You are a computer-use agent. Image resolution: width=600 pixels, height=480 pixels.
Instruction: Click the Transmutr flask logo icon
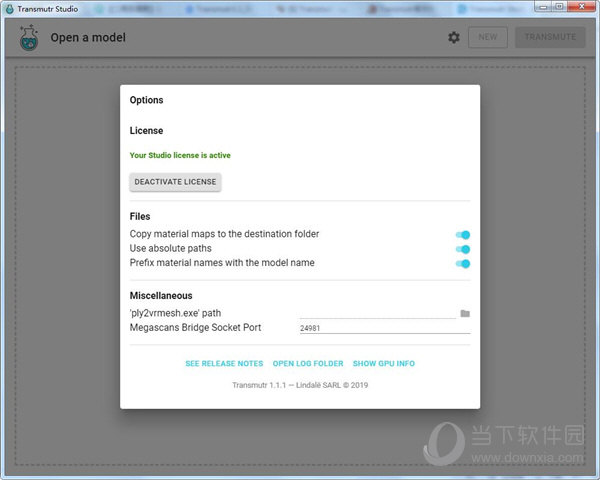coord(29,38)
